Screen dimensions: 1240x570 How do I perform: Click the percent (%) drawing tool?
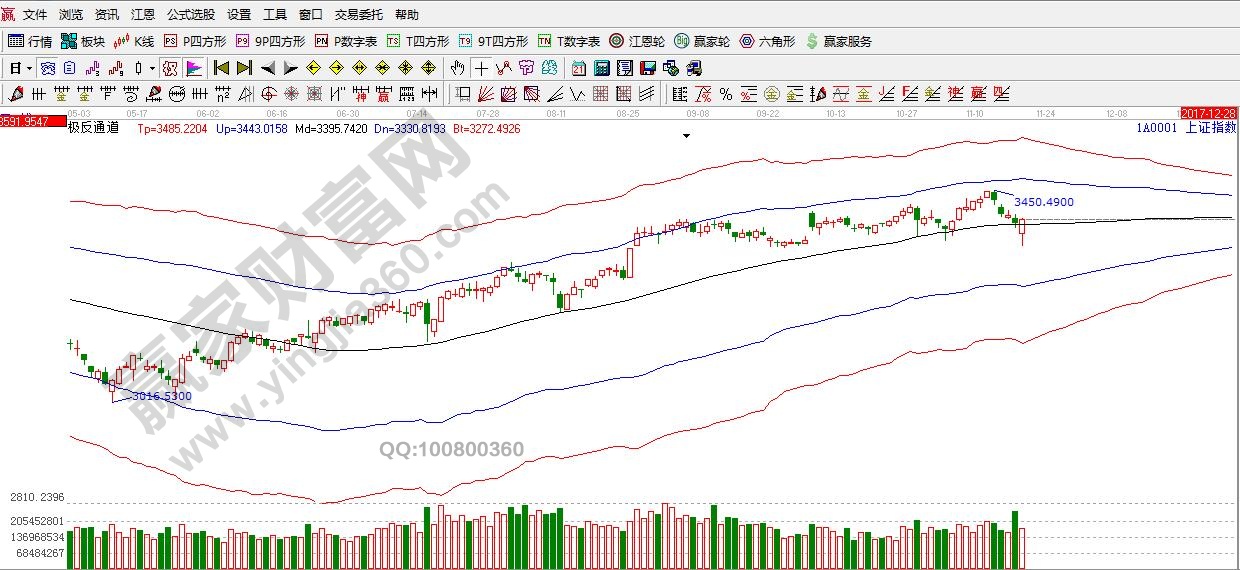[x=726, y=94]
